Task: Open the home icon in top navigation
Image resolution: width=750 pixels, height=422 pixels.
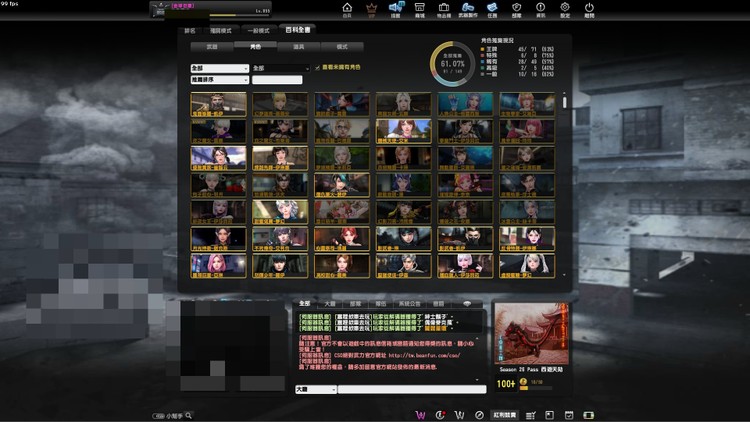Action: click(347, 8)
